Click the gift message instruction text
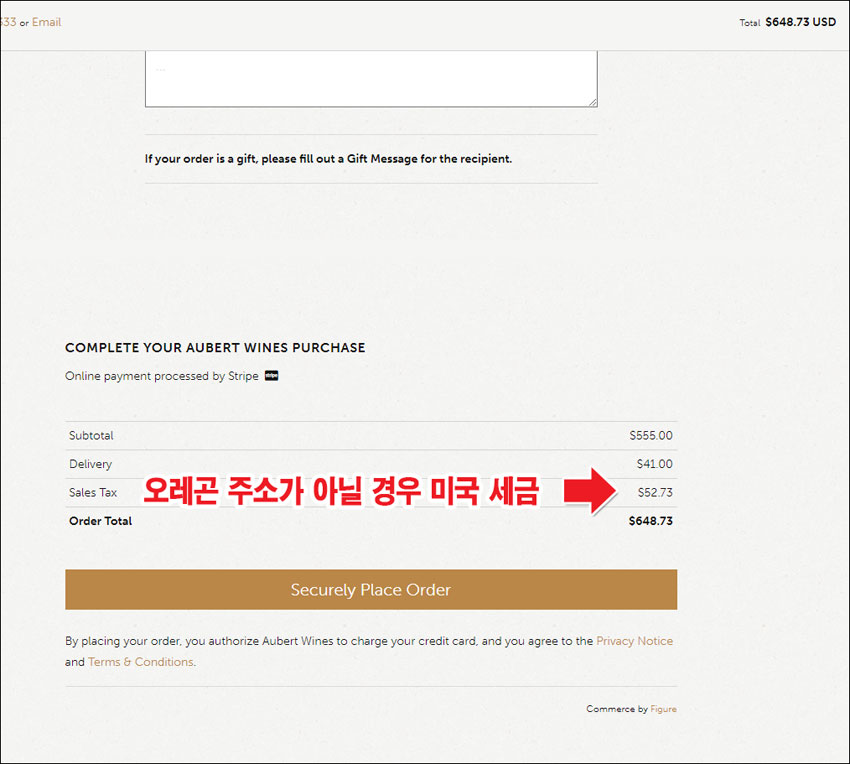 click(328, 159)
